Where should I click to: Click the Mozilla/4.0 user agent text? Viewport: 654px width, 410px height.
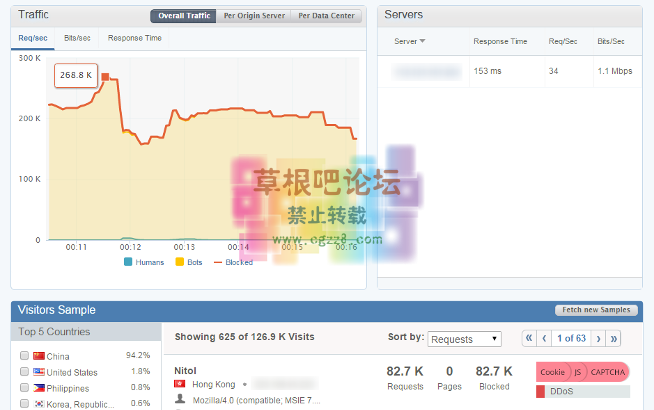tap(256, 400)
